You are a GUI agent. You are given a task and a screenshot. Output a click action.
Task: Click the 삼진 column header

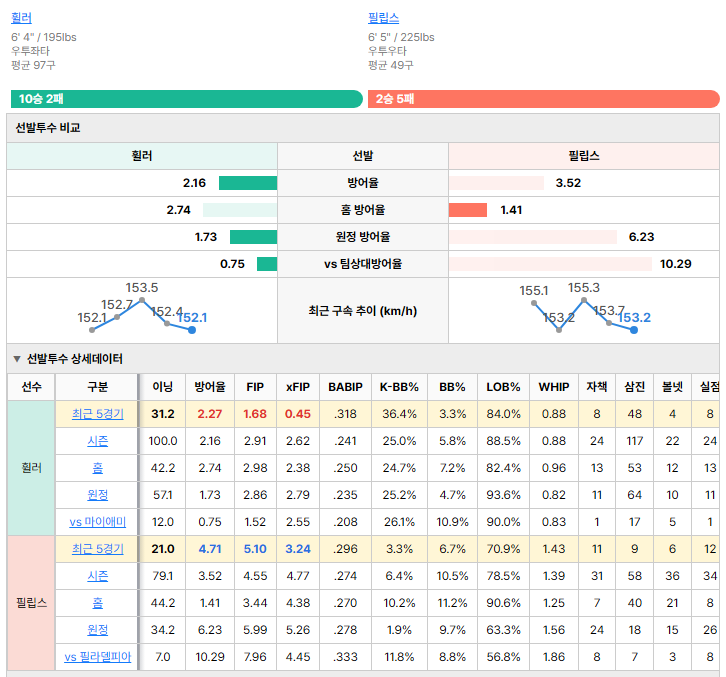pyautogui.click(x=634, y=387)
